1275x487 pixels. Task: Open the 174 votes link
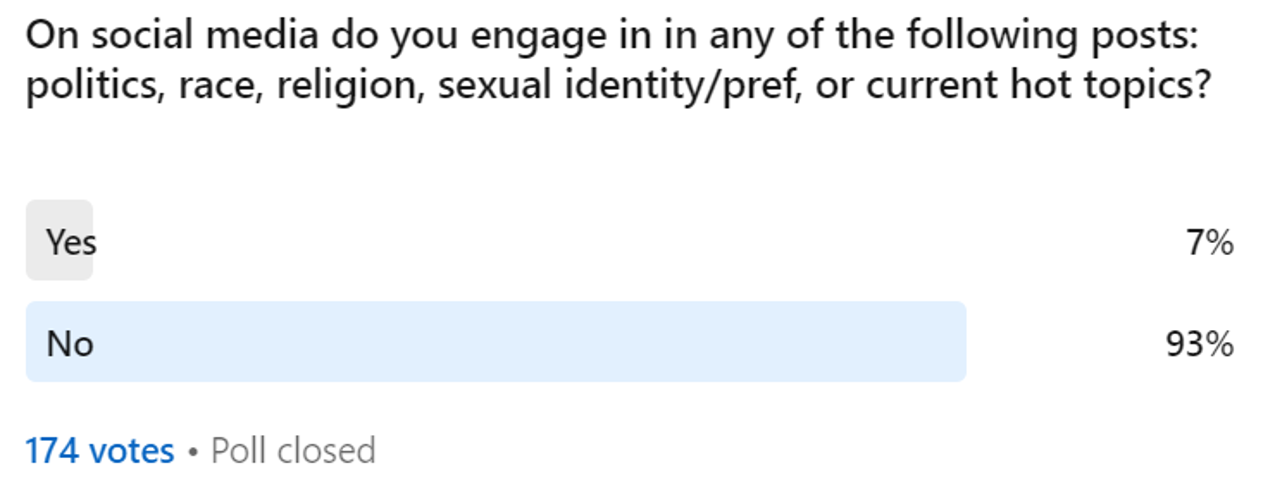tap(100, 451)
